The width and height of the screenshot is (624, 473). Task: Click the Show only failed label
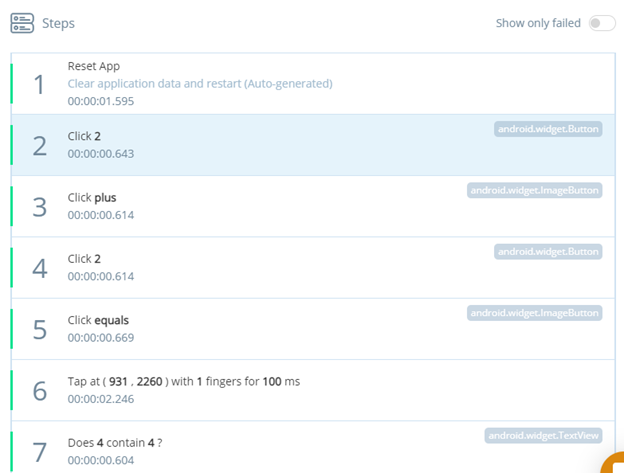538,23
